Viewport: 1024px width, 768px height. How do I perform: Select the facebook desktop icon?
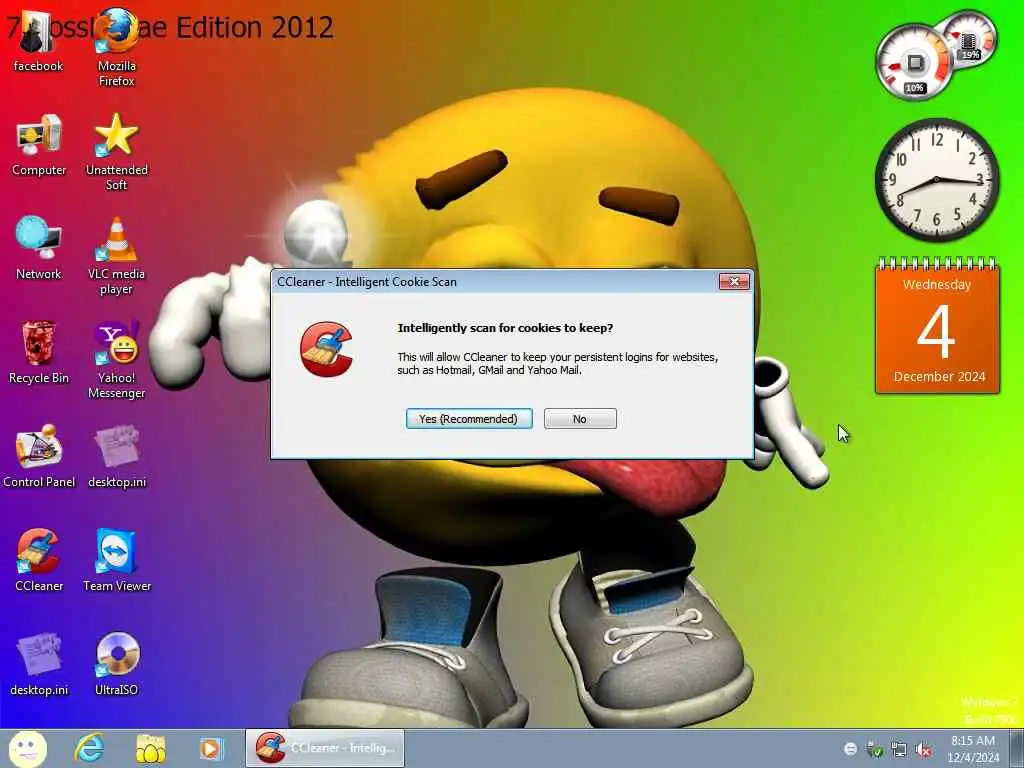[x=39, y=42]
